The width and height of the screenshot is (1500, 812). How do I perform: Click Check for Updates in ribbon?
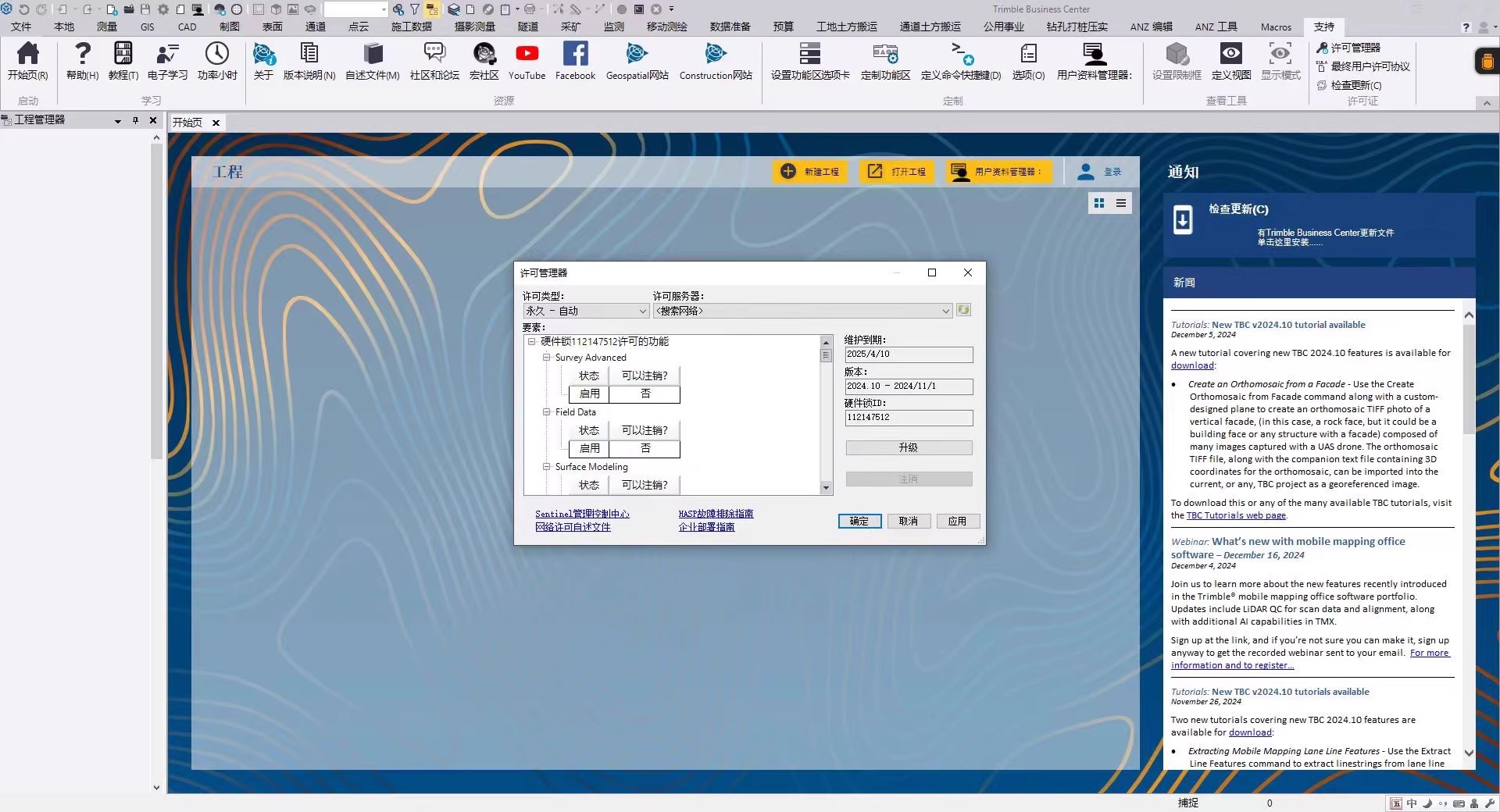click(x=1349, y=85)
